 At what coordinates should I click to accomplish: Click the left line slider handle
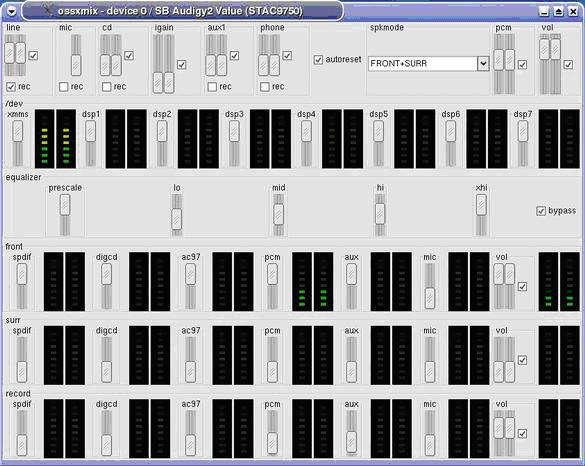[x=9, y=53]
